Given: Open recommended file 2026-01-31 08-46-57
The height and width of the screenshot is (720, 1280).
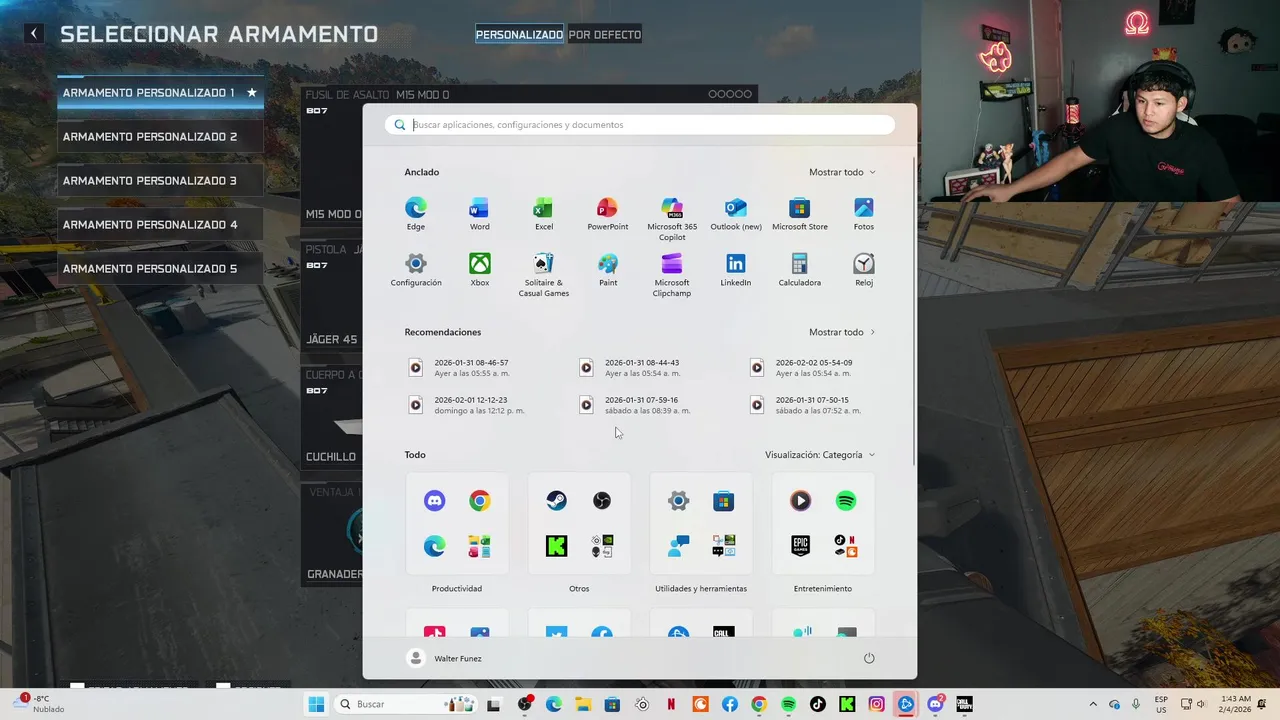Looking at the screenshot, I should coord(460,367).
